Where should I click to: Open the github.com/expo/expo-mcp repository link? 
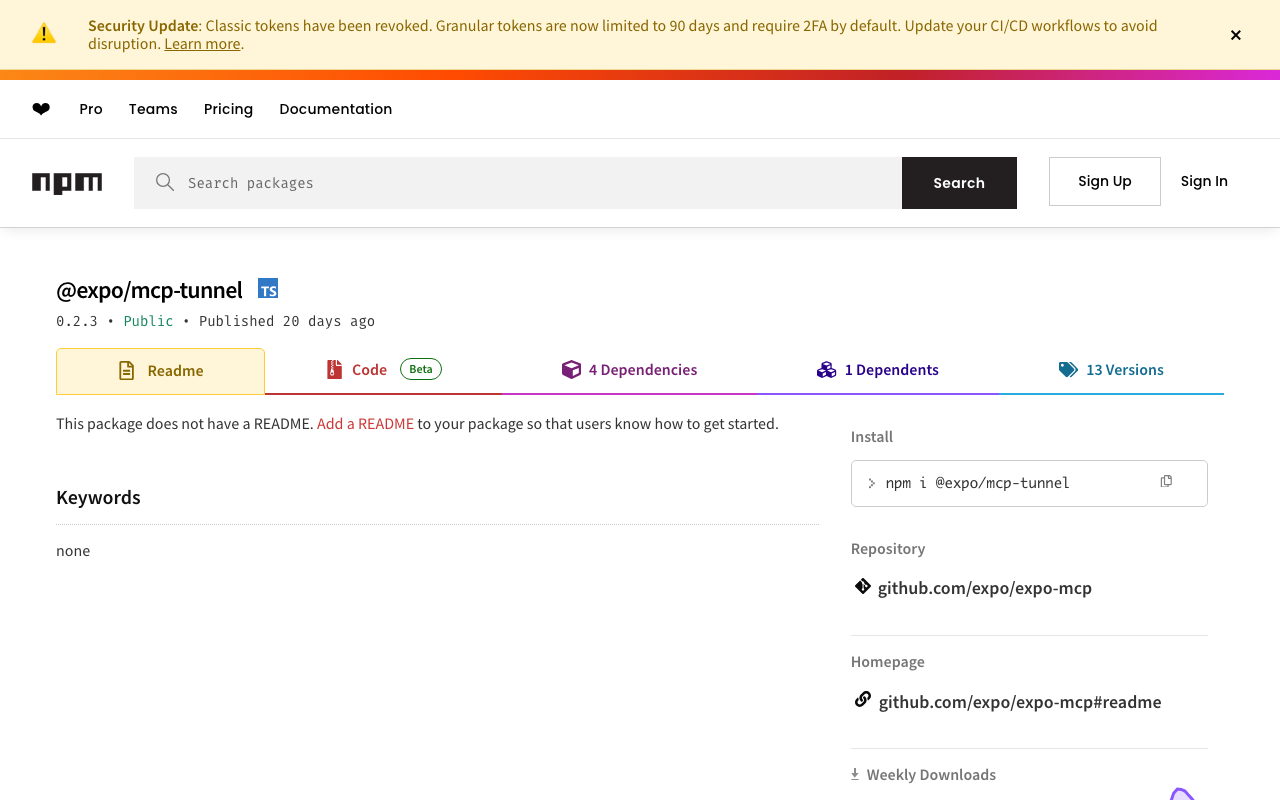(984, 588)
